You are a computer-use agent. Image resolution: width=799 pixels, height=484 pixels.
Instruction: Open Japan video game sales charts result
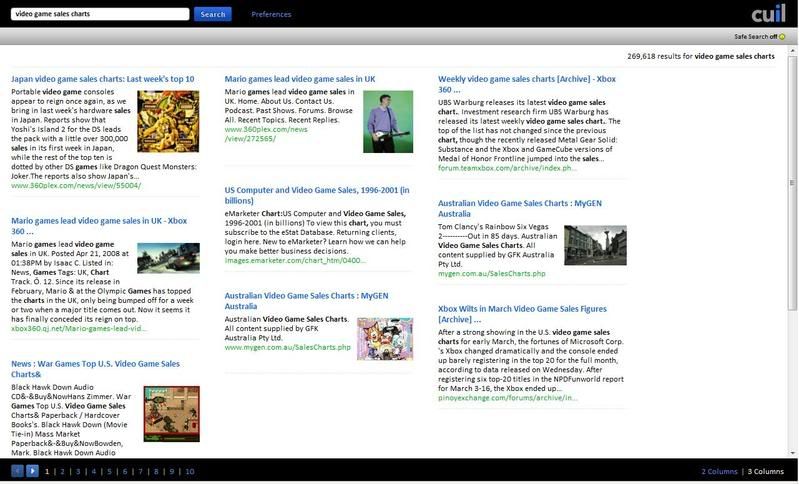(x=102, y=79)
